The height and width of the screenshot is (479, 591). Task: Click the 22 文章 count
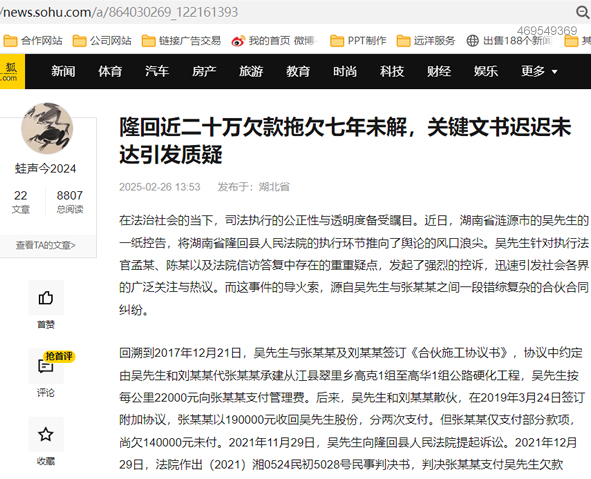point(21,202)
